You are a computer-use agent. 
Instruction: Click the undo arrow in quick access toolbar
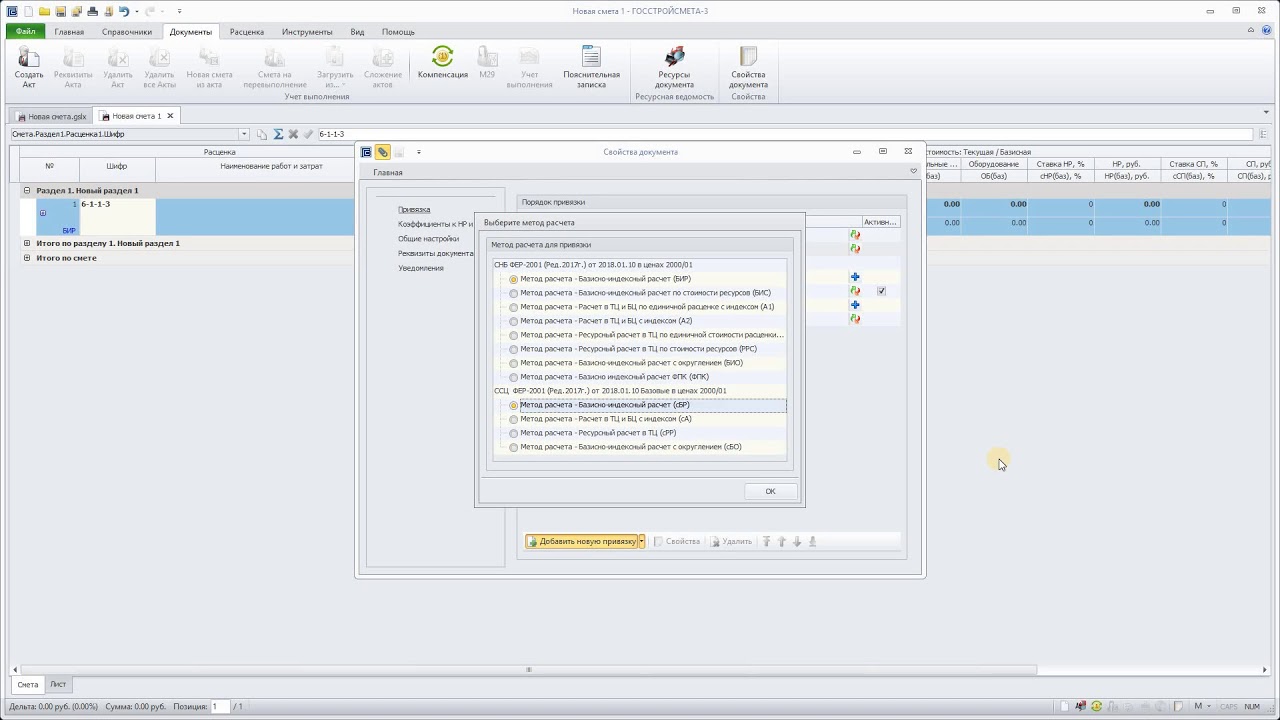pos(124,11)
